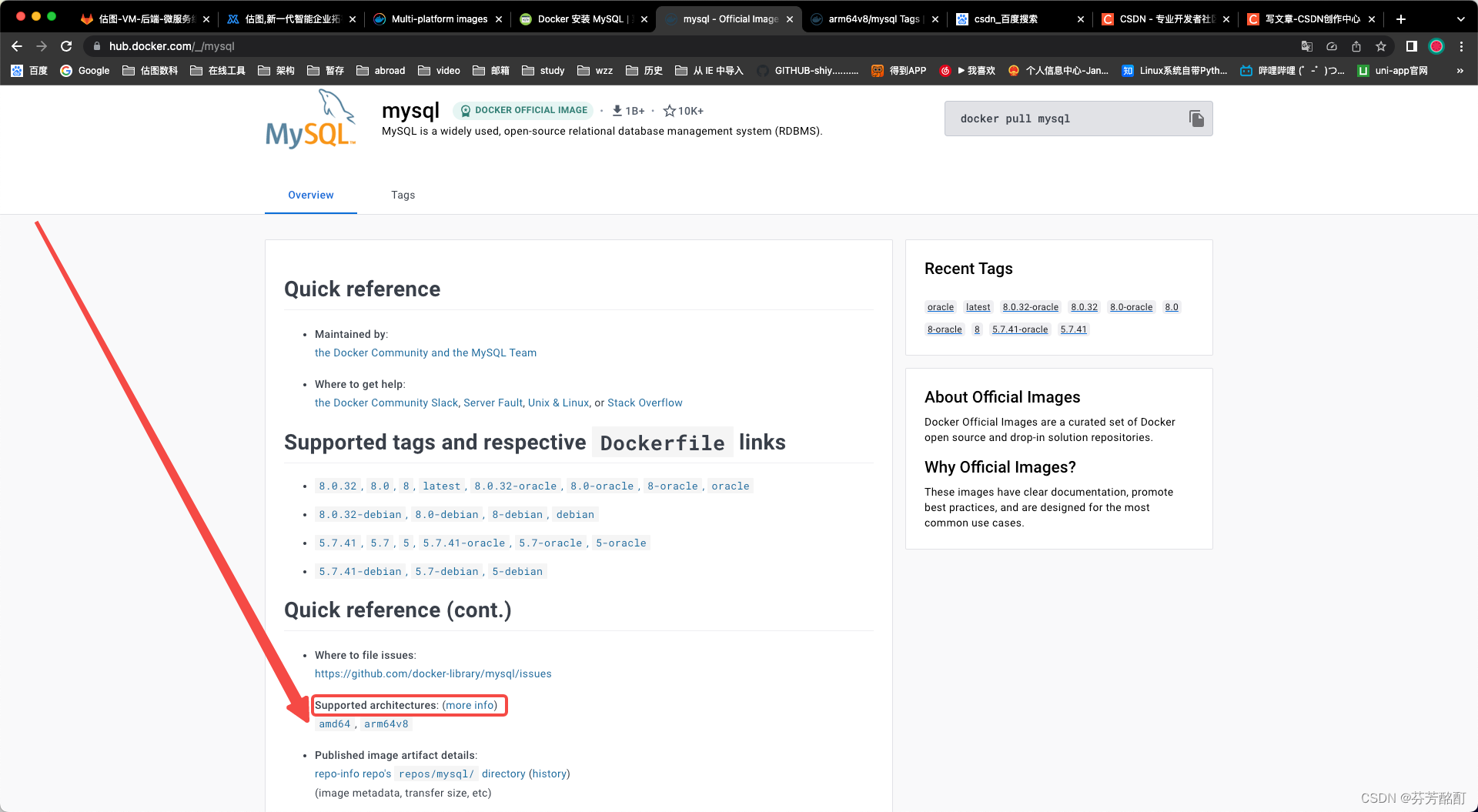The image size is (1478, 812).
Task: Open the Docker Community and MySQL Team link
Action: point(426,353)
